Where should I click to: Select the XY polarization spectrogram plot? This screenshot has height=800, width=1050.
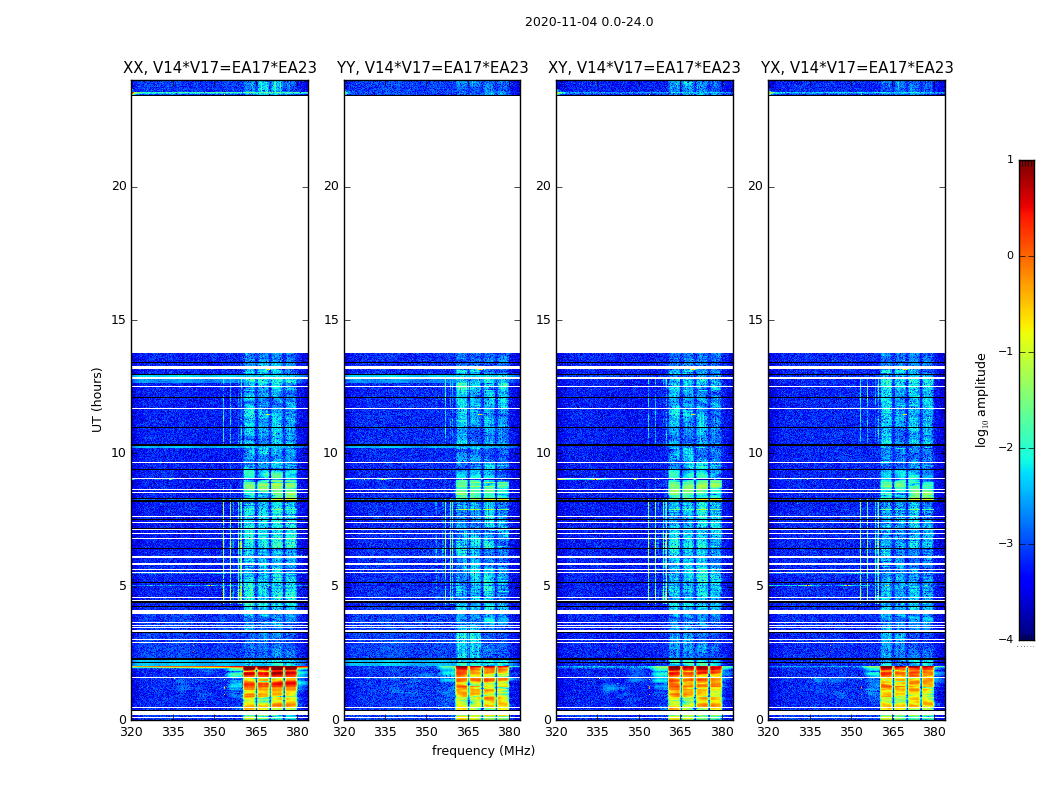point(644,400)
